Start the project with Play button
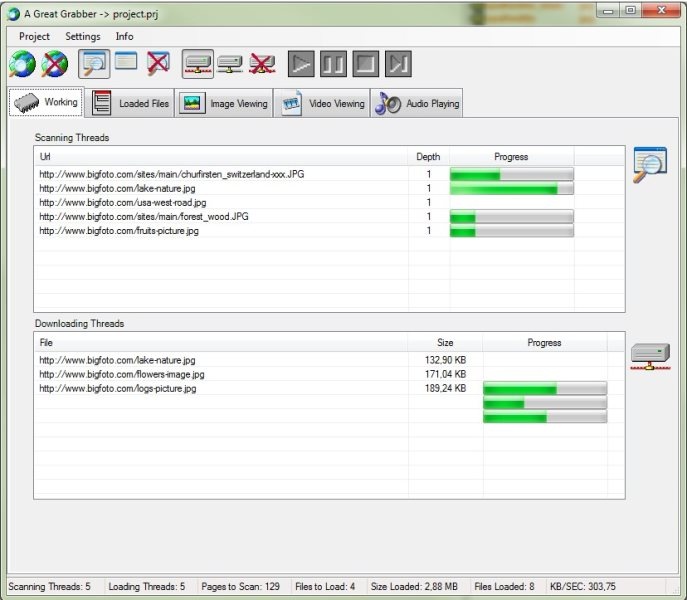Screen dimensions: 687x600 (301, 64)
